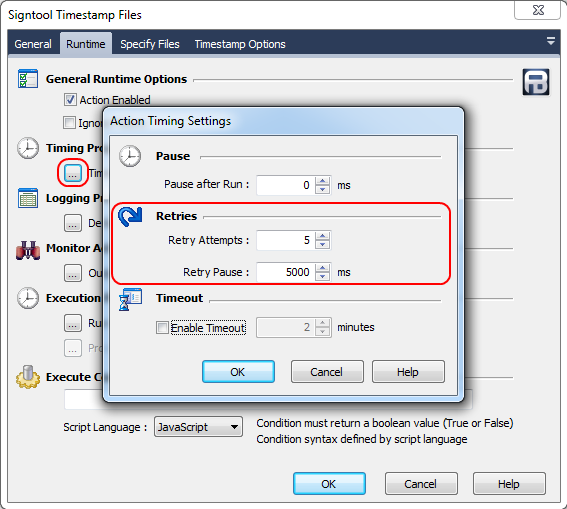The width and height of the screenshot is (567, 509).
Task: Click the Pause after Run input field
Action: tap(286, 185)
